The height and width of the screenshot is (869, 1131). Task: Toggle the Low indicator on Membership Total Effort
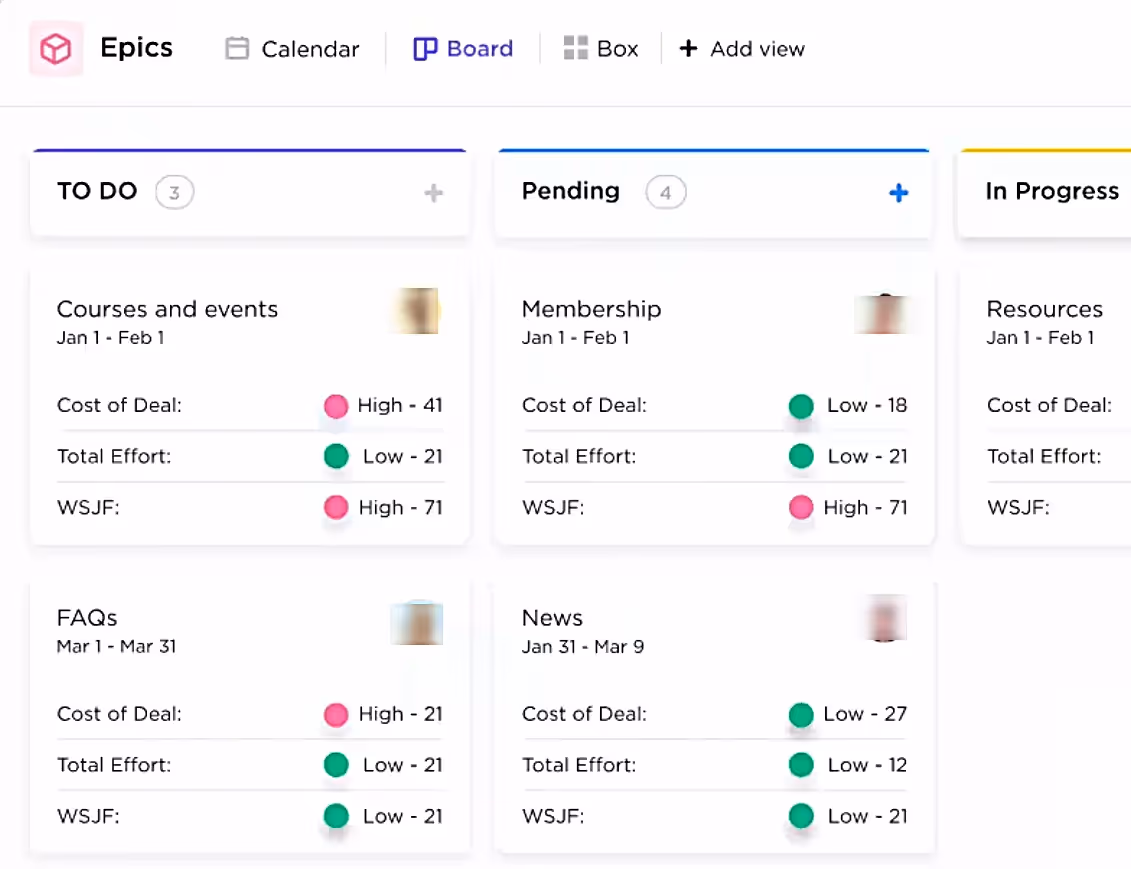[800, 456]
